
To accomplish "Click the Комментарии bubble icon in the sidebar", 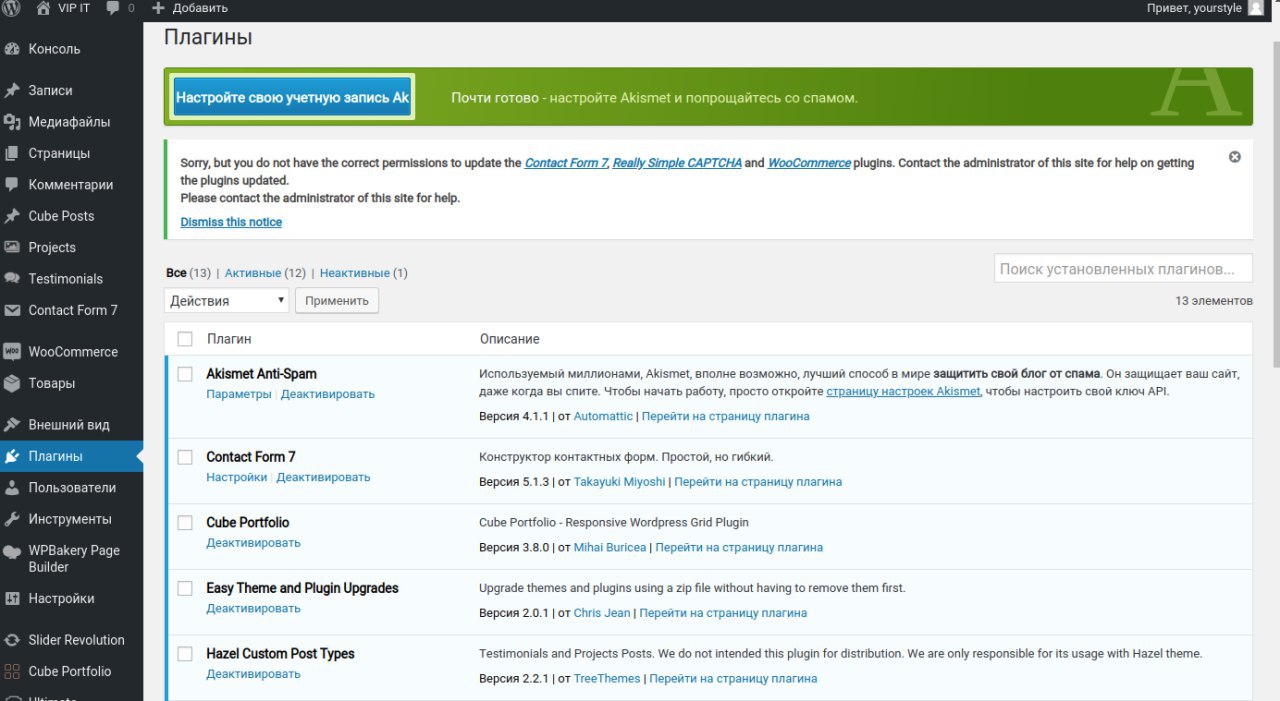I will click(x=12, y=185).
